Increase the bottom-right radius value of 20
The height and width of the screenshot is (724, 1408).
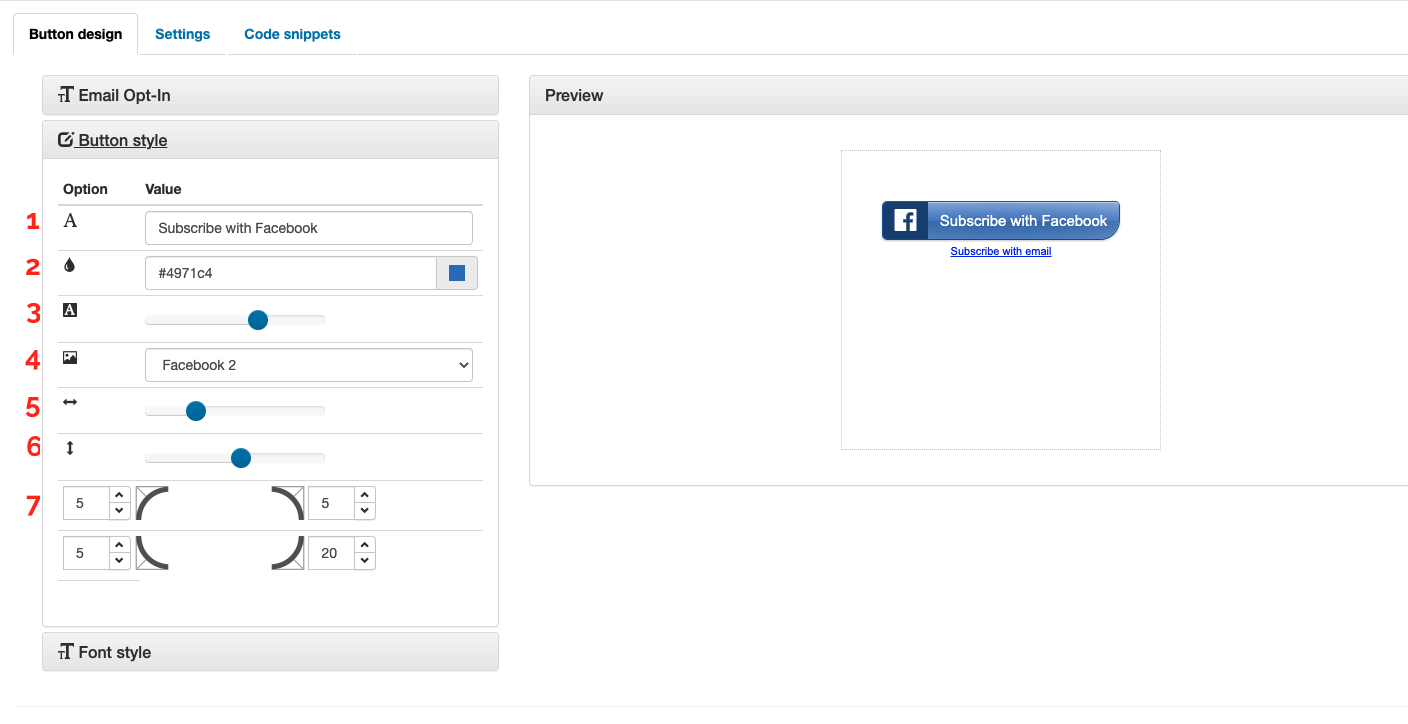(364, 545)
